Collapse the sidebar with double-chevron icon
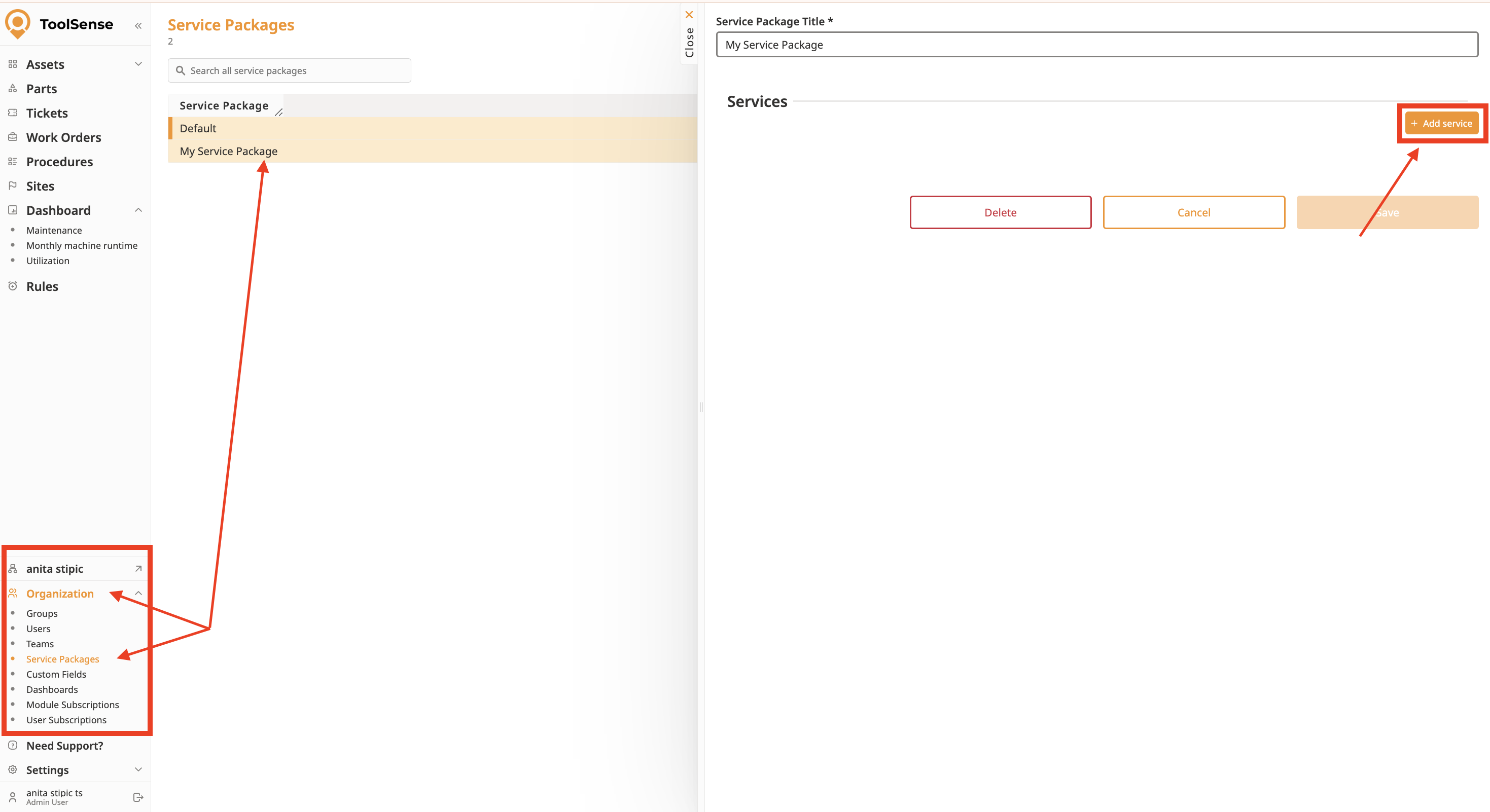 click(138, 25)
